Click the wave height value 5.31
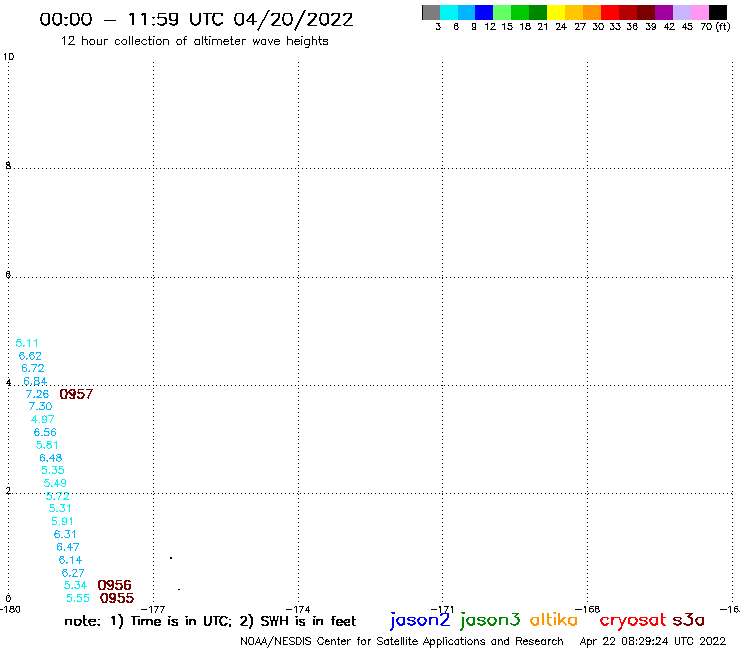 (60, 508)
